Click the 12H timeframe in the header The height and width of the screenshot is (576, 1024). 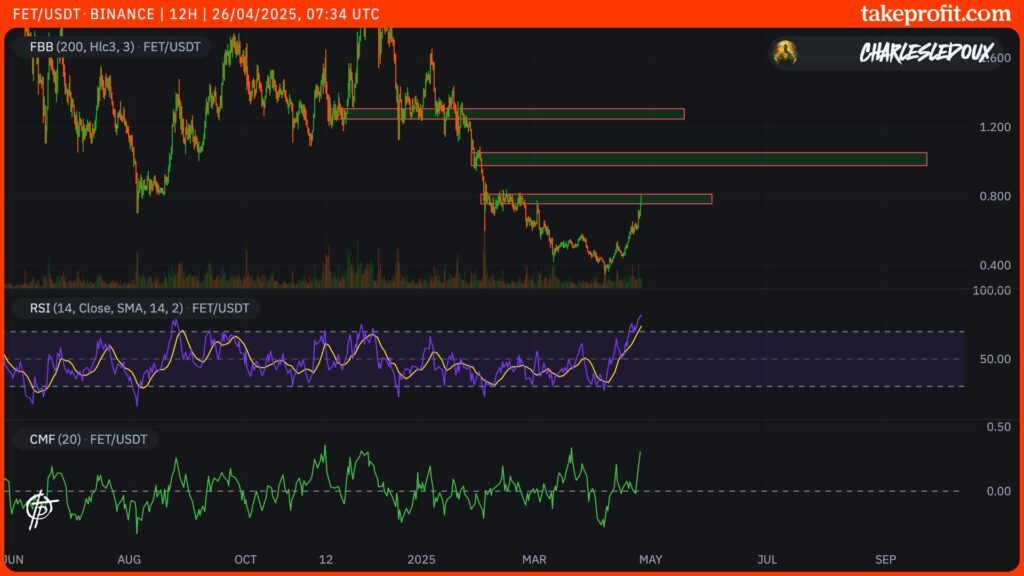click(x=182, y=14)
